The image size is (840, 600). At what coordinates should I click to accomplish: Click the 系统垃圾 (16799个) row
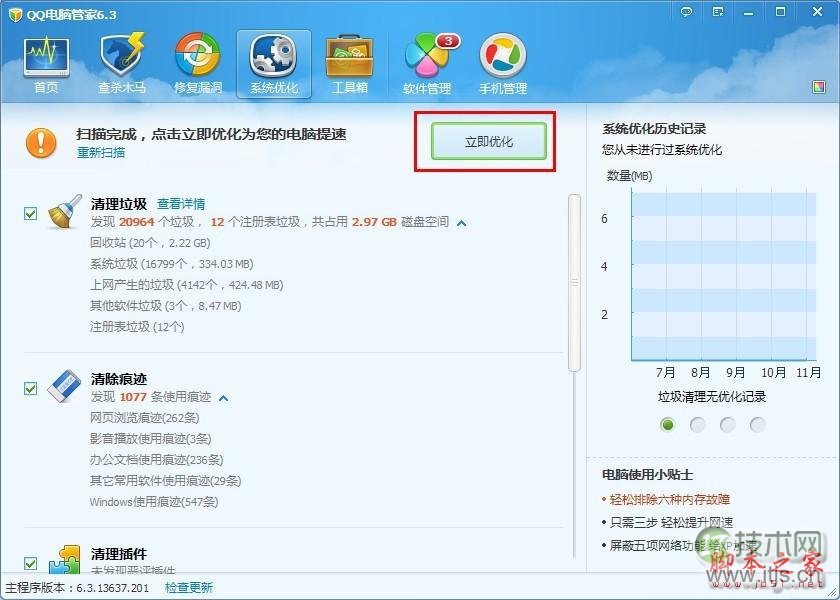[x=171, y=264]
